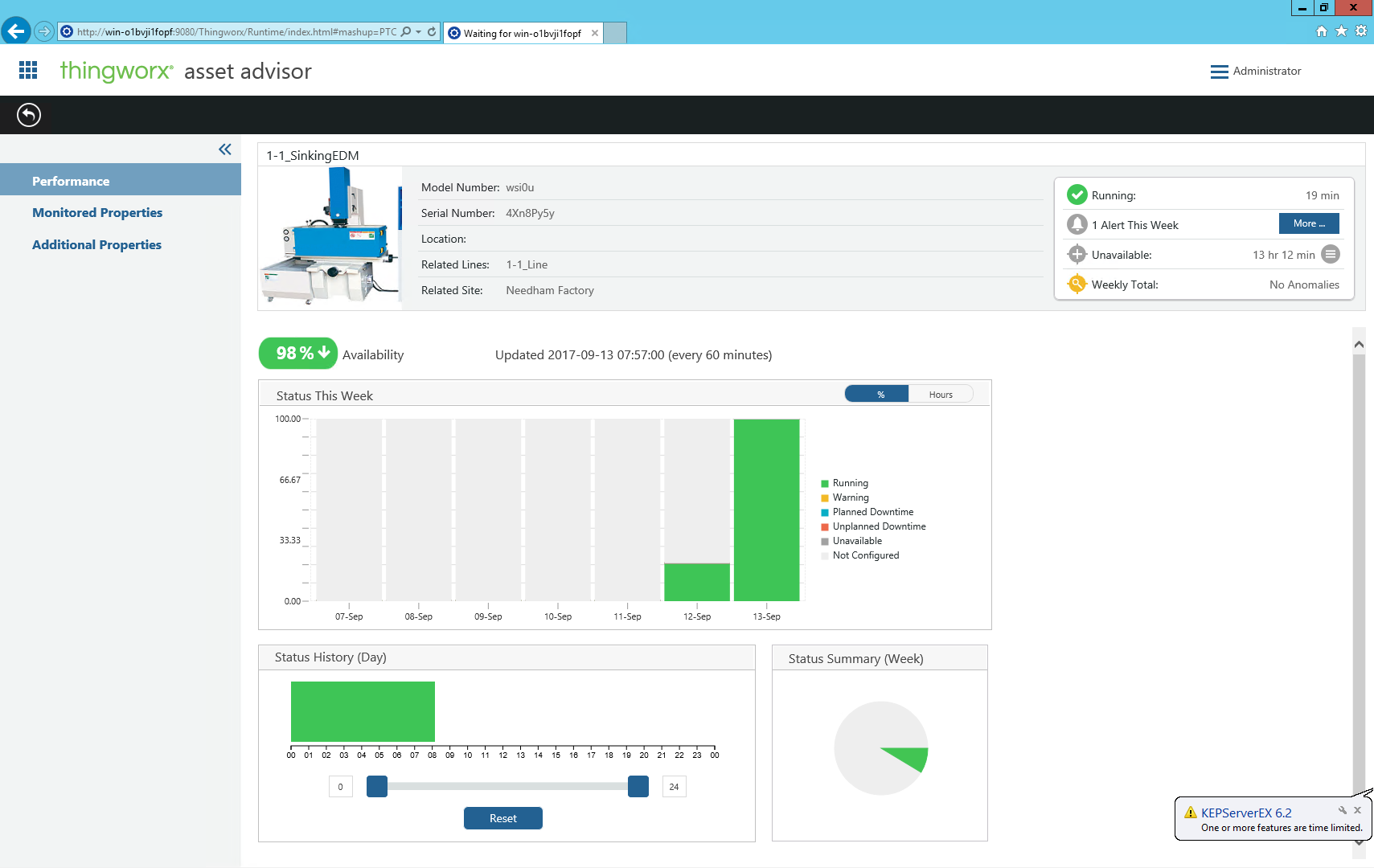Image resolution: width=1374 pixels, height=868 pixels.
Task: Click the Updated 2017-09-13 timestamp text
Action: (634, 355)
